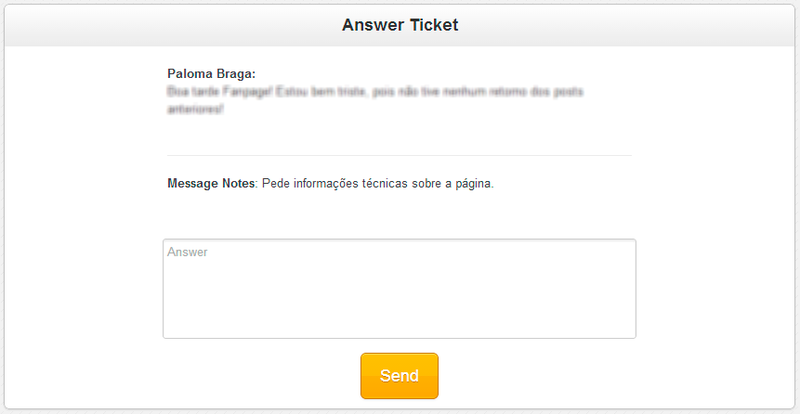The width and height of the screenshot is (800, 414).
Task: Click the word "Pede" in the notes
Action: click(x=275, y=184)
